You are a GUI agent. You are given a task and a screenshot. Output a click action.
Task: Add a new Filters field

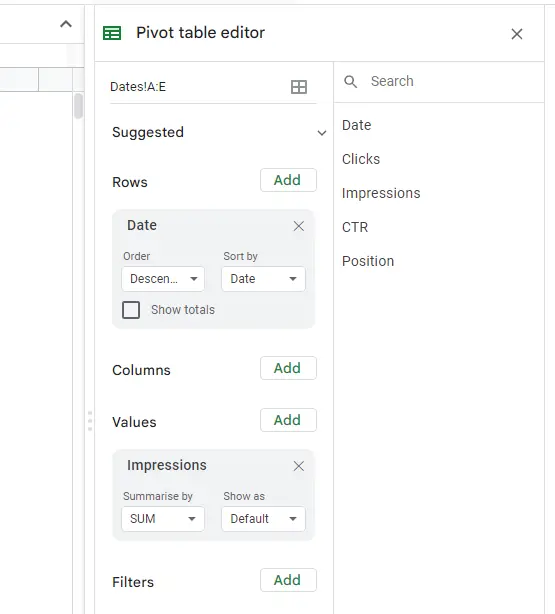(x=288, y=580)
